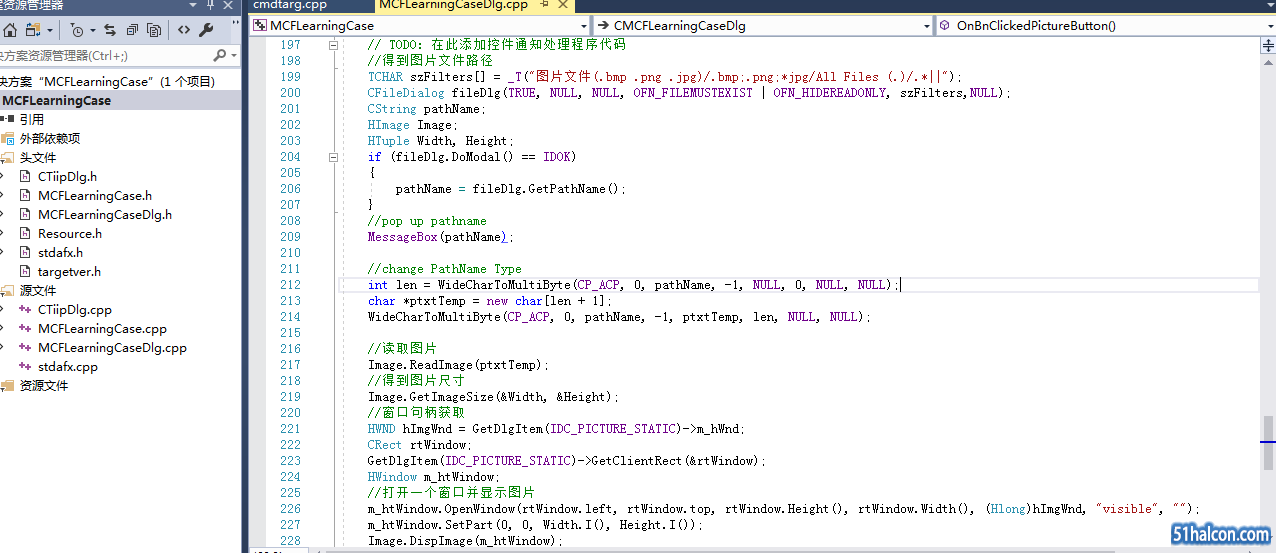Click the properties wrench icon
Image resolution: width=1276 pixels, height=553 pixels.
click(206, 30)
